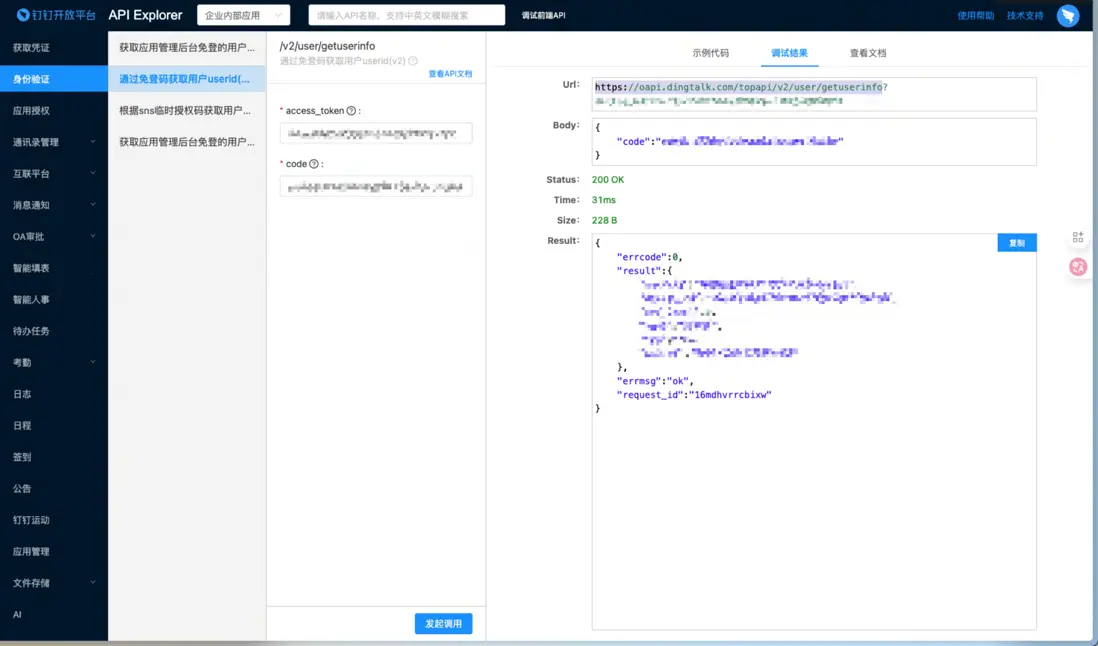Click the /v2/user/getuserinfo endpoint title
1098x646 pixels.
(327, 46)
